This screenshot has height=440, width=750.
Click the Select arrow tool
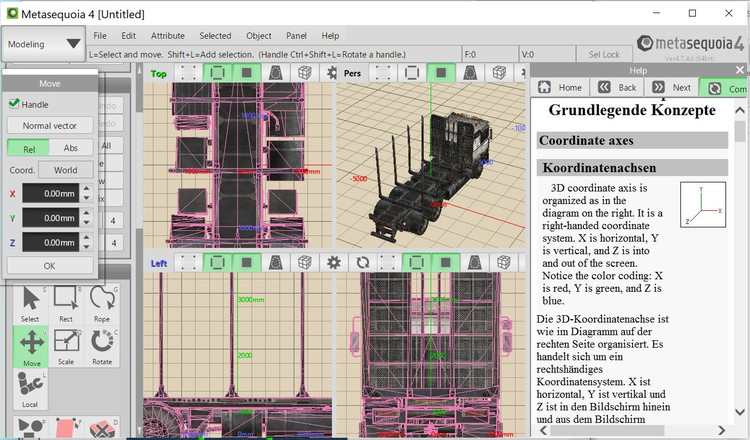pyautogui.click(x=30, y=304)
